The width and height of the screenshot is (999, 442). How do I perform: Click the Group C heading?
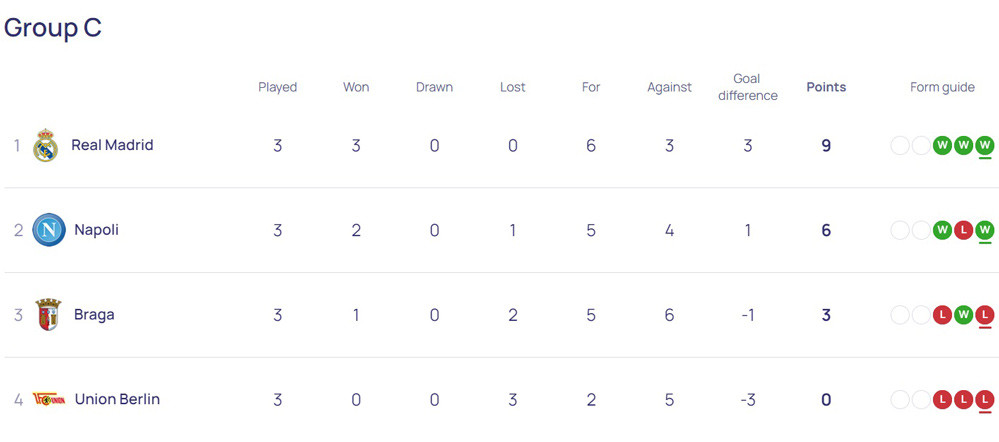point(53,27)
